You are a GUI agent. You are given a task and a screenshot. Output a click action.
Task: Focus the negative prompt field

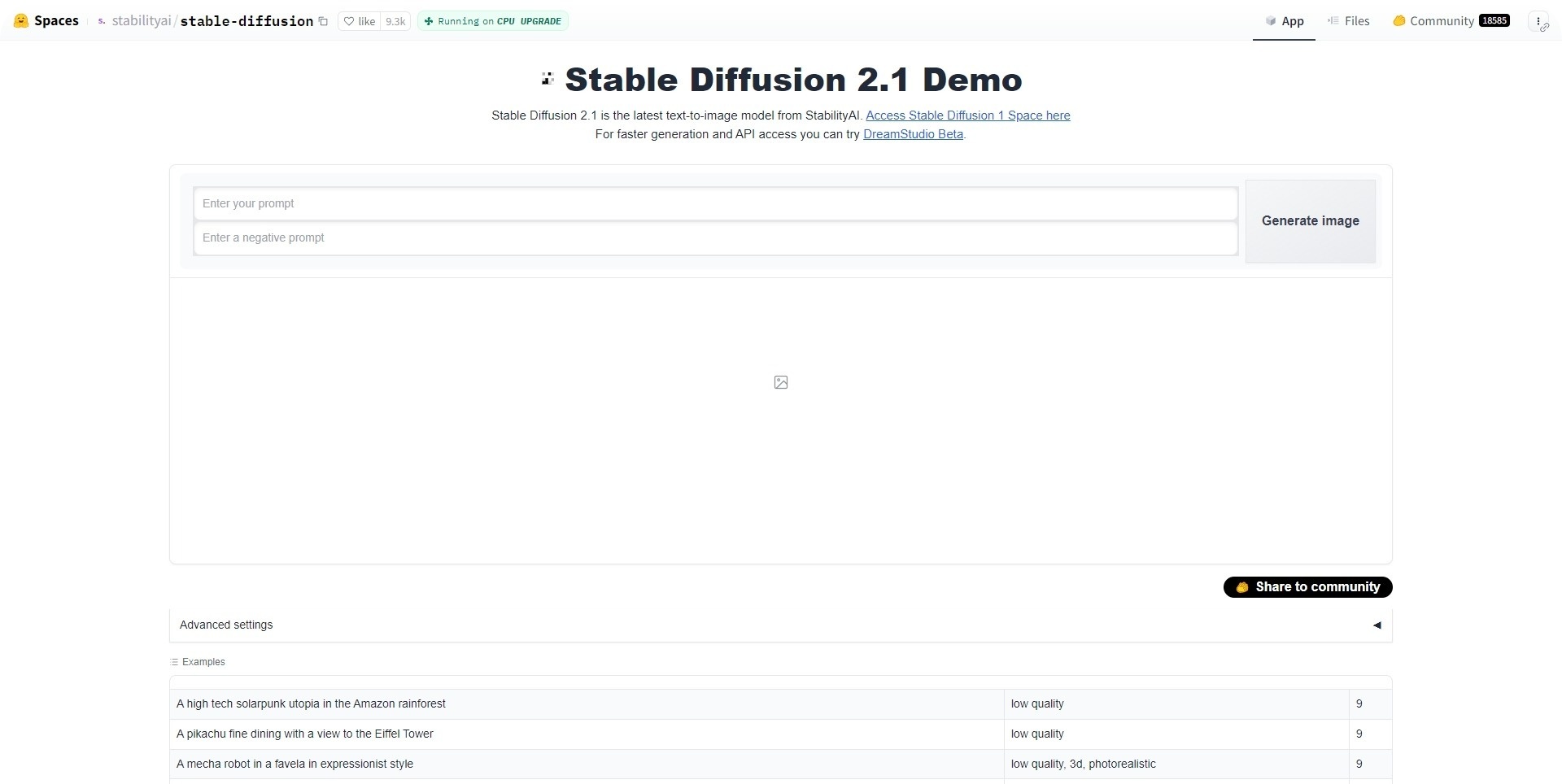(x=715, y=238)
